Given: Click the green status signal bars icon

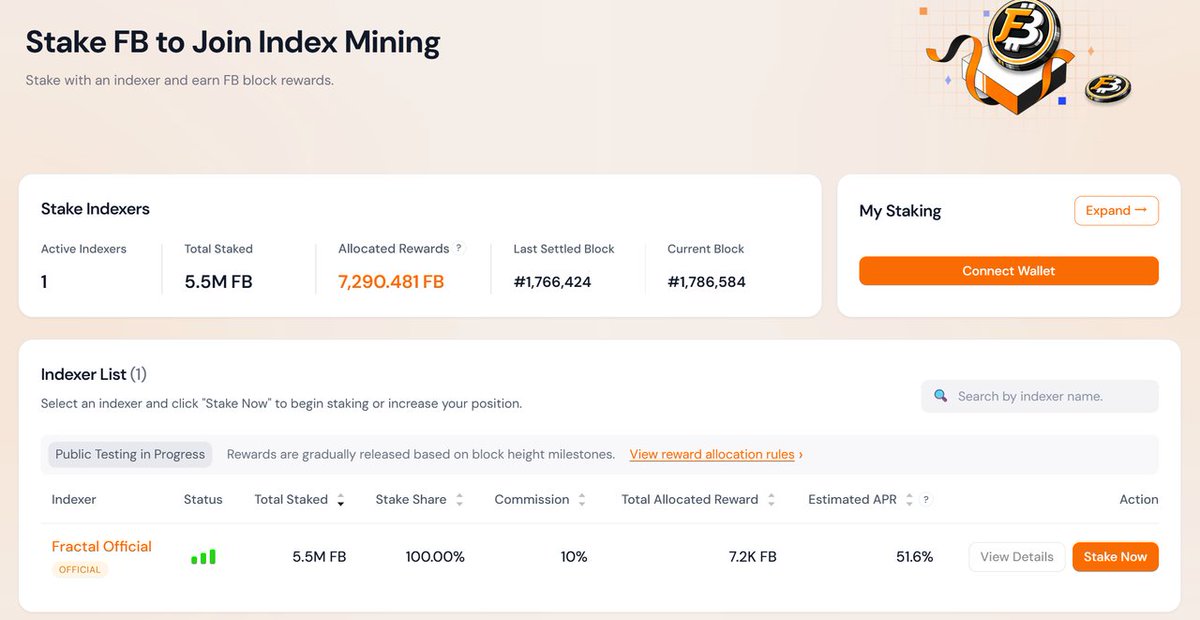Looking at the screenshot, I should click(x=203, y=557).
